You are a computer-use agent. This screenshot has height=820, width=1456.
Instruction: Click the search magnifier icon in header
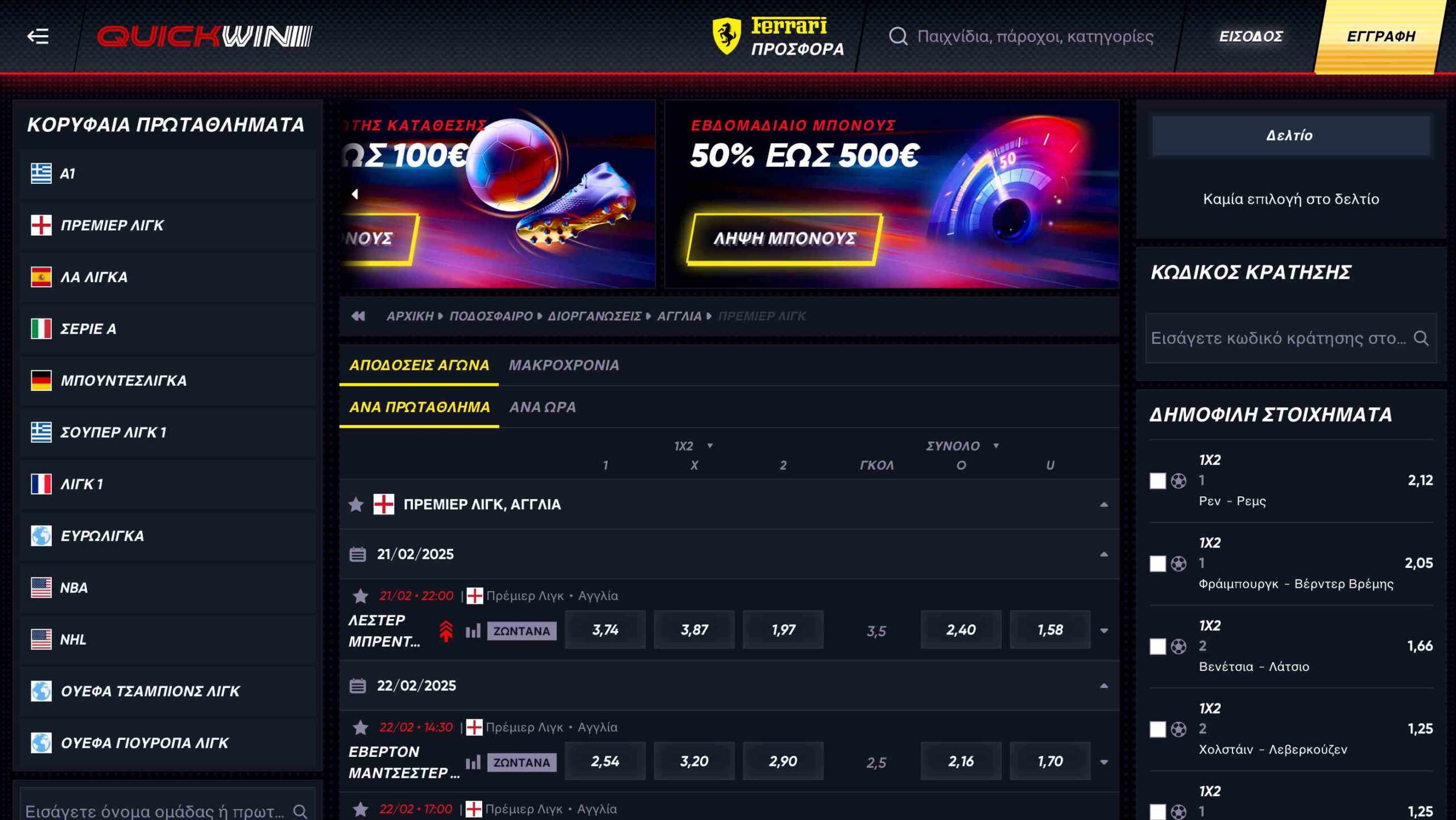pos(898,36)
